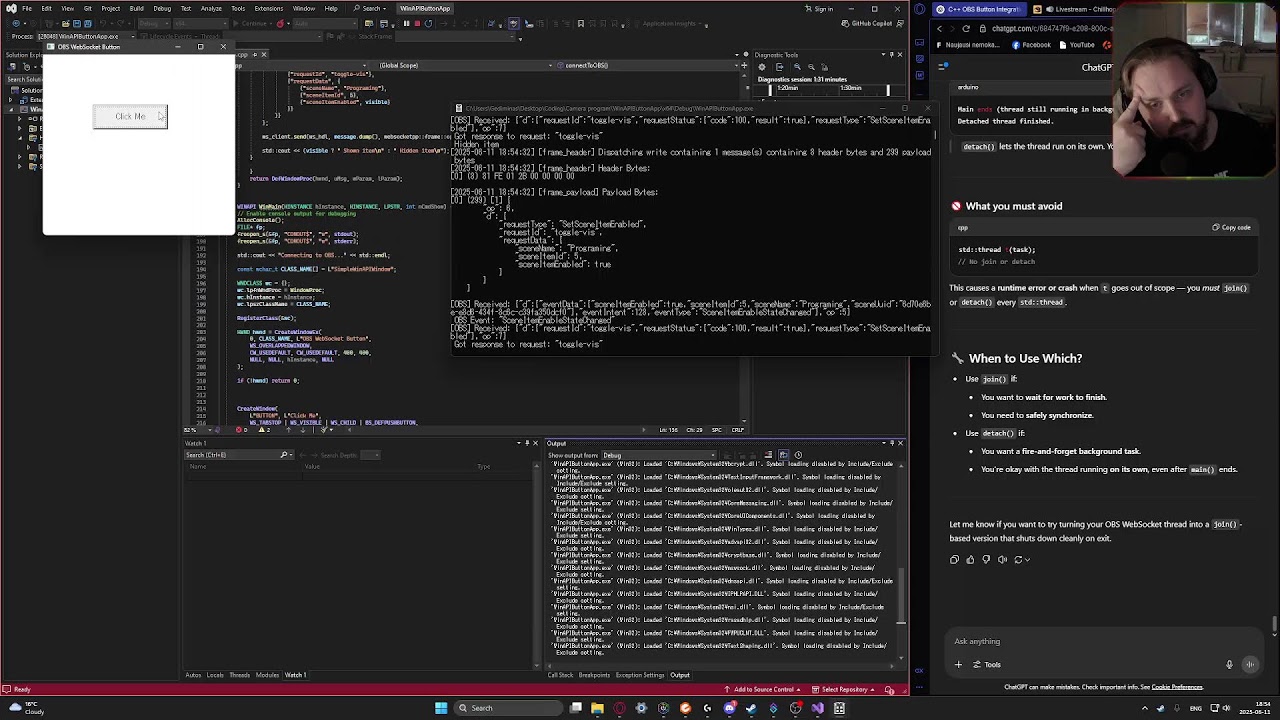Click the browser reload icon
This screenshot has height=720, width=1280.
point(966,29)
